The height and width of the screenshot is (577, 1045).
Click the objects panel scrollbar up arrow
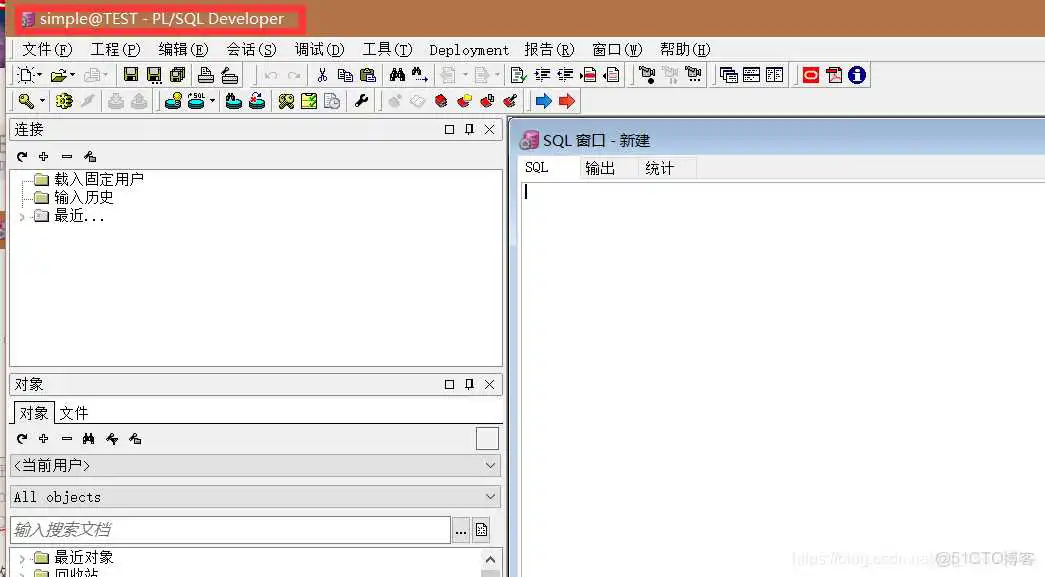[489, 559]
